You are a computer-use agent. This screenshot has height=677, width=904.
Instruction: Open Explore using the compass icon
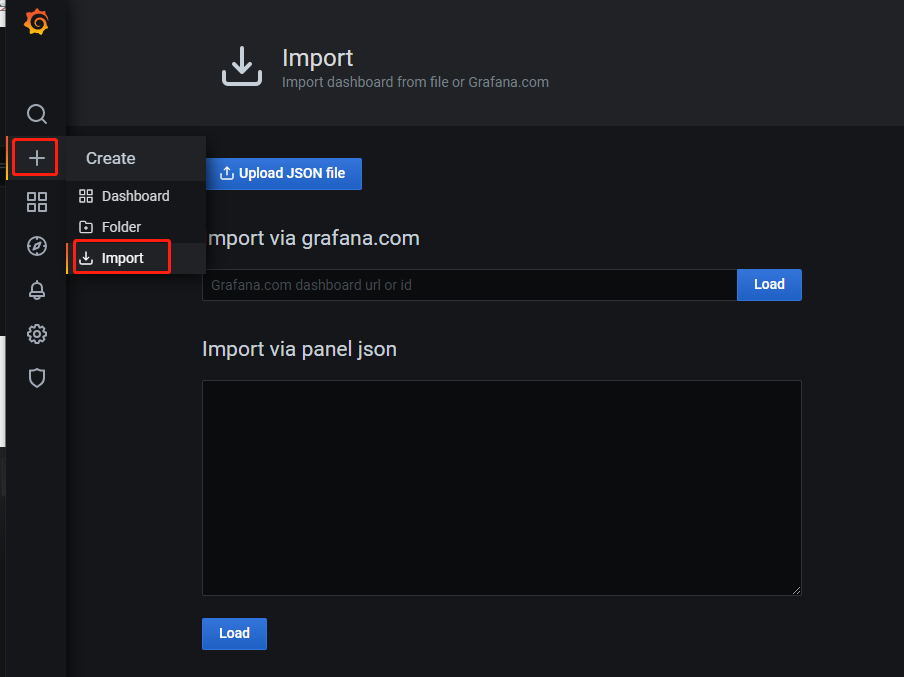[x=37, y=246]
